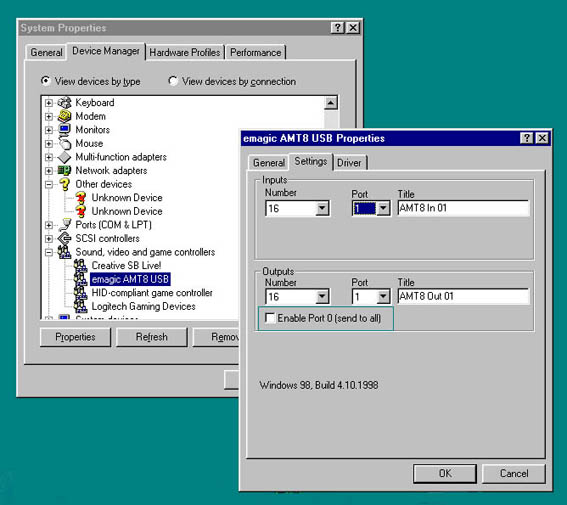This screenshot has height=505, width=567.
Task: Expand the SCSI controllers tree node
Action: [49, 239]
